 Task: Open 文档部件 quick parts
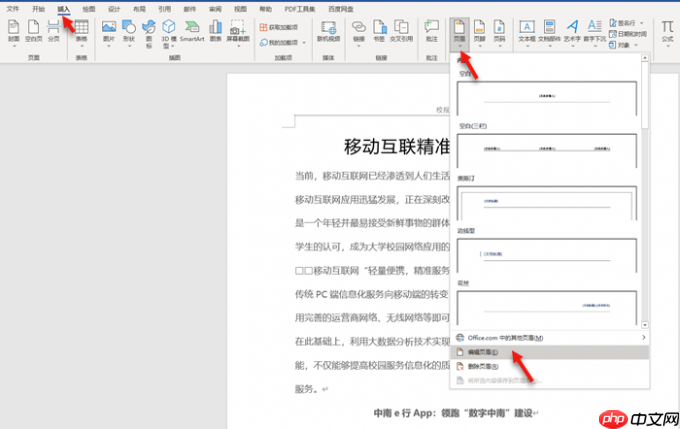coord(549,32)
